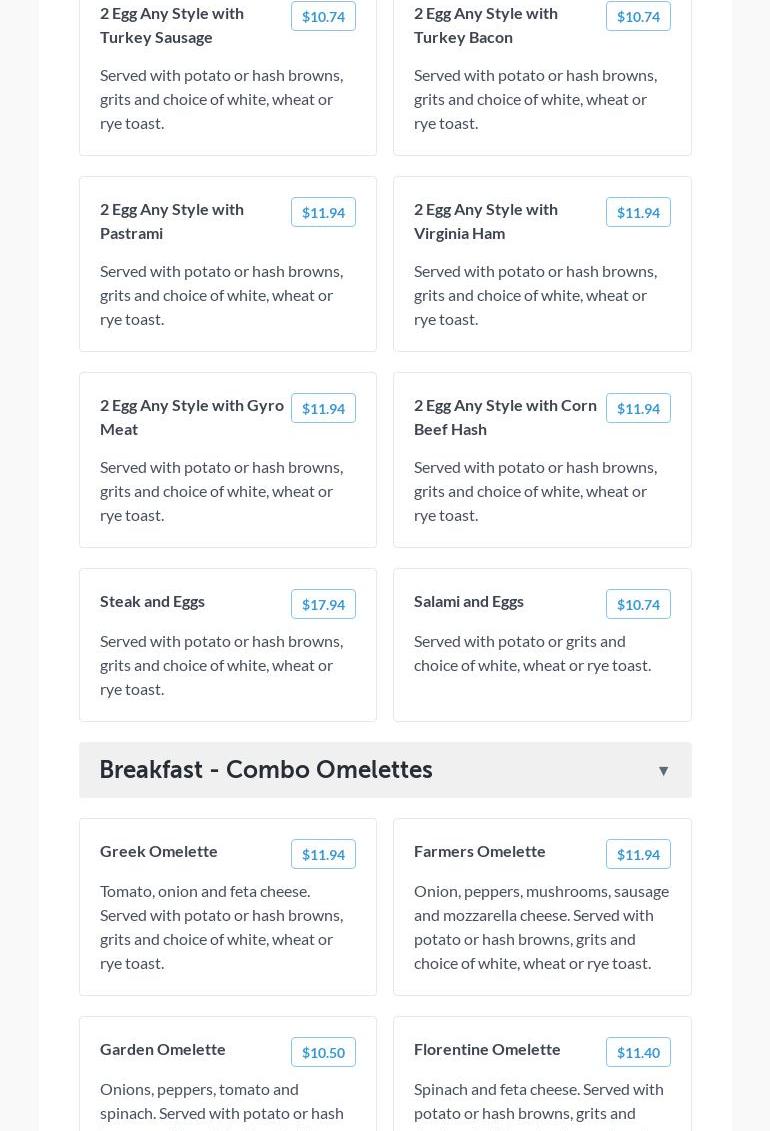770x1131 pixels.
Task: Click $17.94 price for Steak and Eggs
Action: click(x=323, y=604)
